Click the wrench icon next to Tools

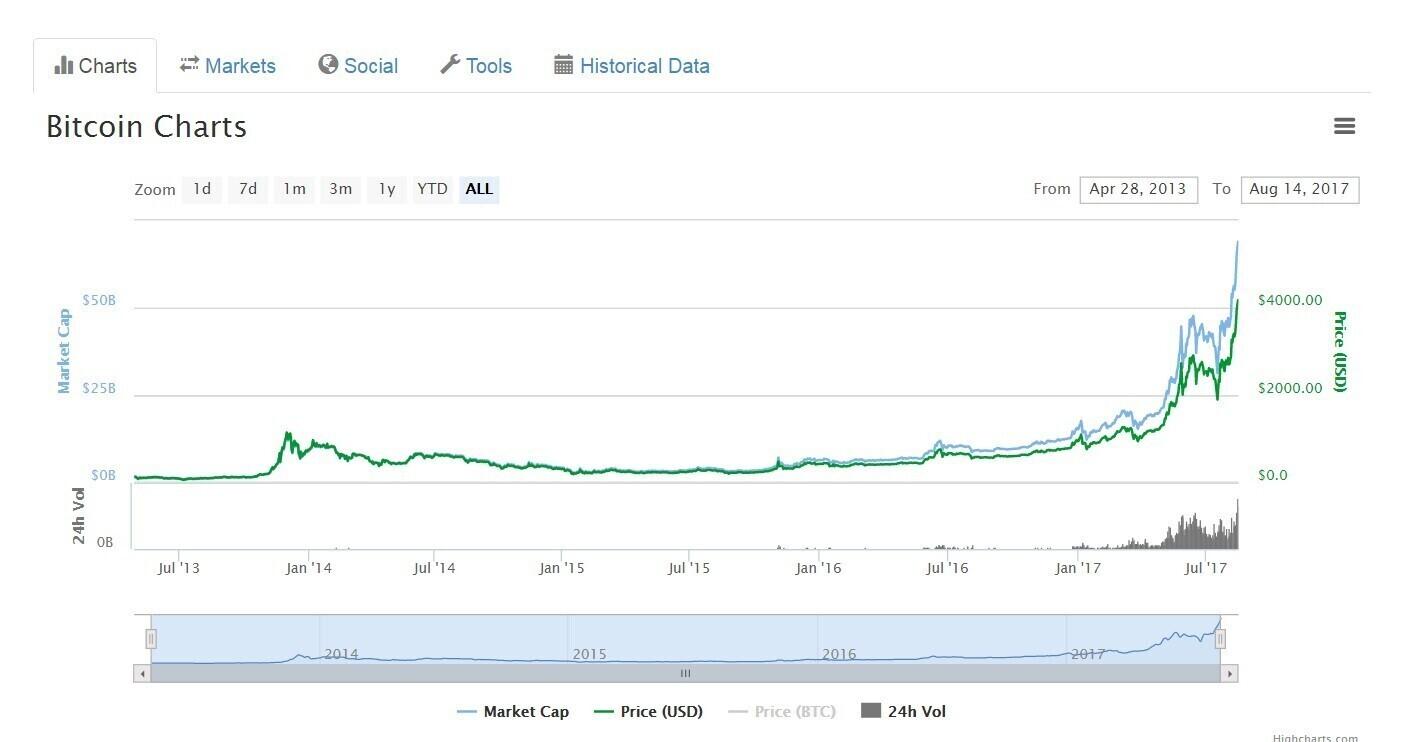(452, 64)
